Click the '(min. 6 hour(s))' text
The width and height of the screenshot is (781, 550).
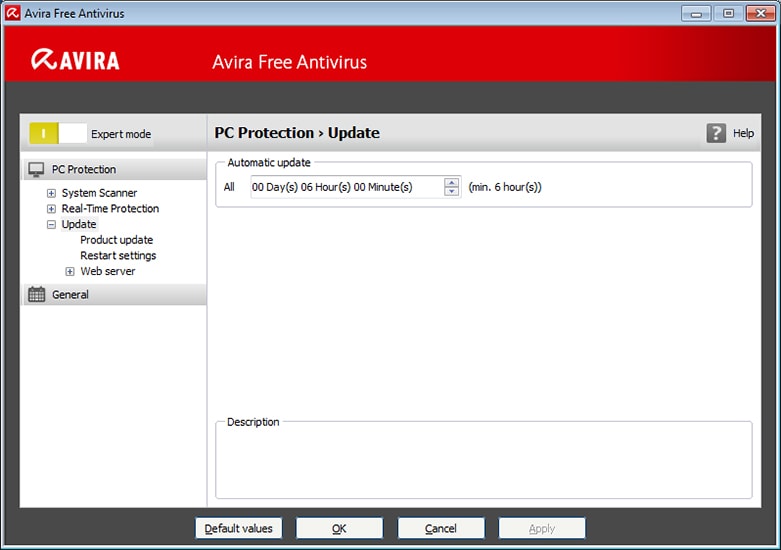[505, 187]
